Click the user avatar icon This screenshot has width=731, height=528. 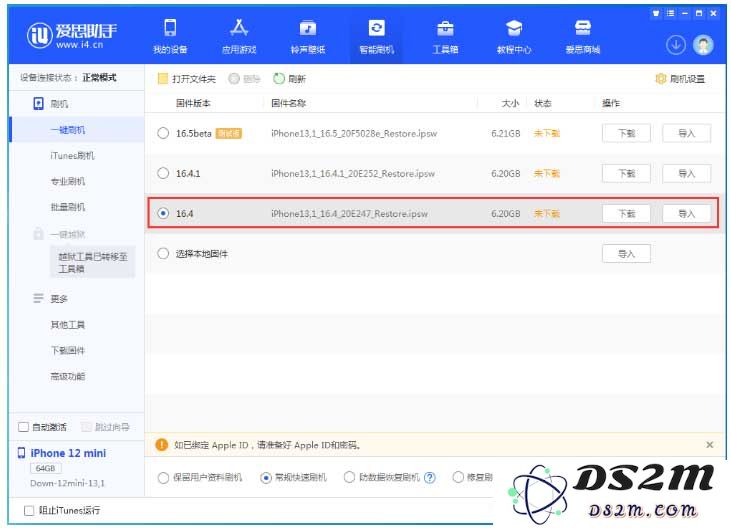[x=703, y=45]
